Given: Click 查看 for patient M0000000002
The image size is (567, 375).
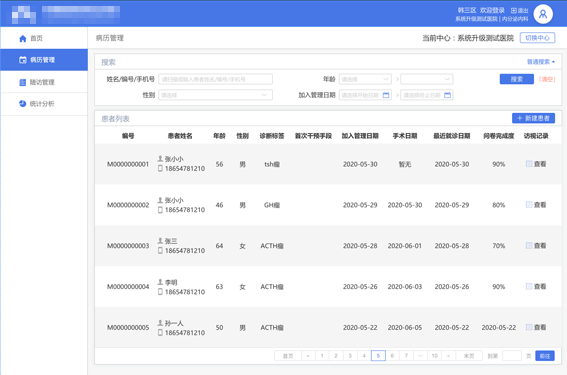Looking at the screenshot, I should tap(540, 205).
